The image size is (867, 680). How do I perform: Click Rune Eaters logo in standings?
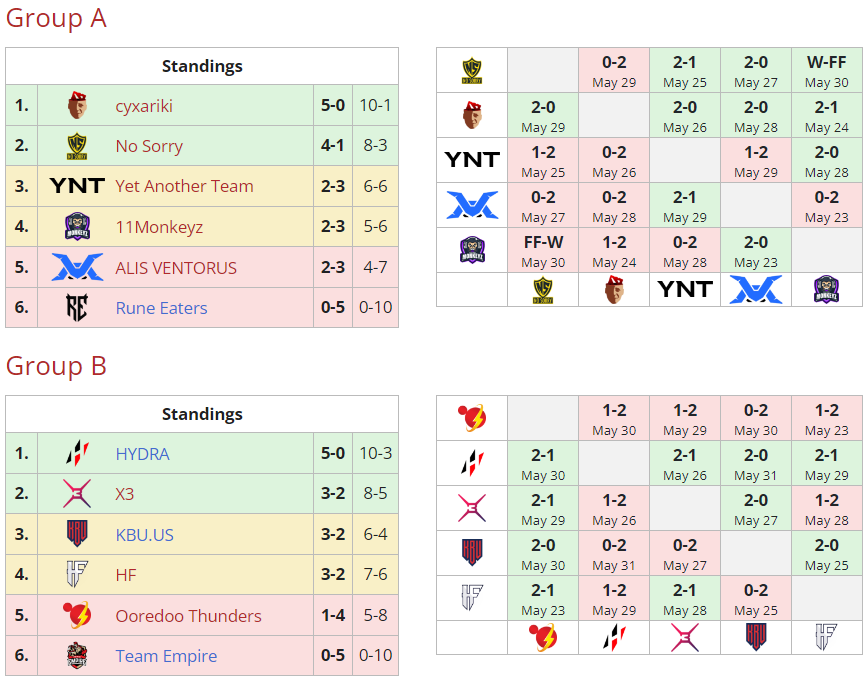coord(77,308)
